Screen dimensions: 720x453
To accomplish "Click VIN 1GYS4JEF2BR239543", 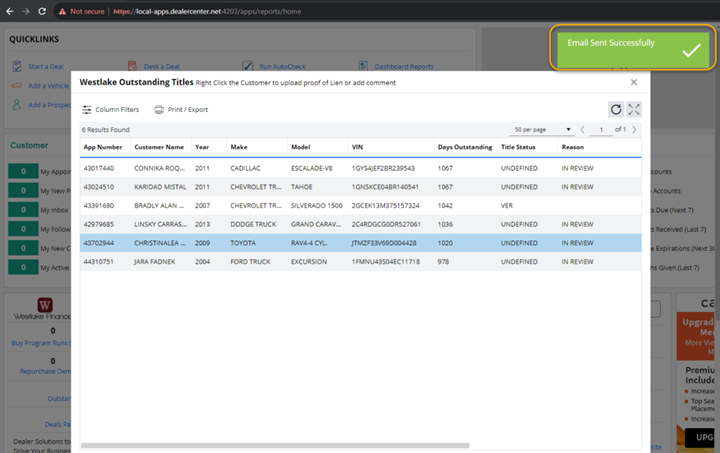I will point(383,168).
